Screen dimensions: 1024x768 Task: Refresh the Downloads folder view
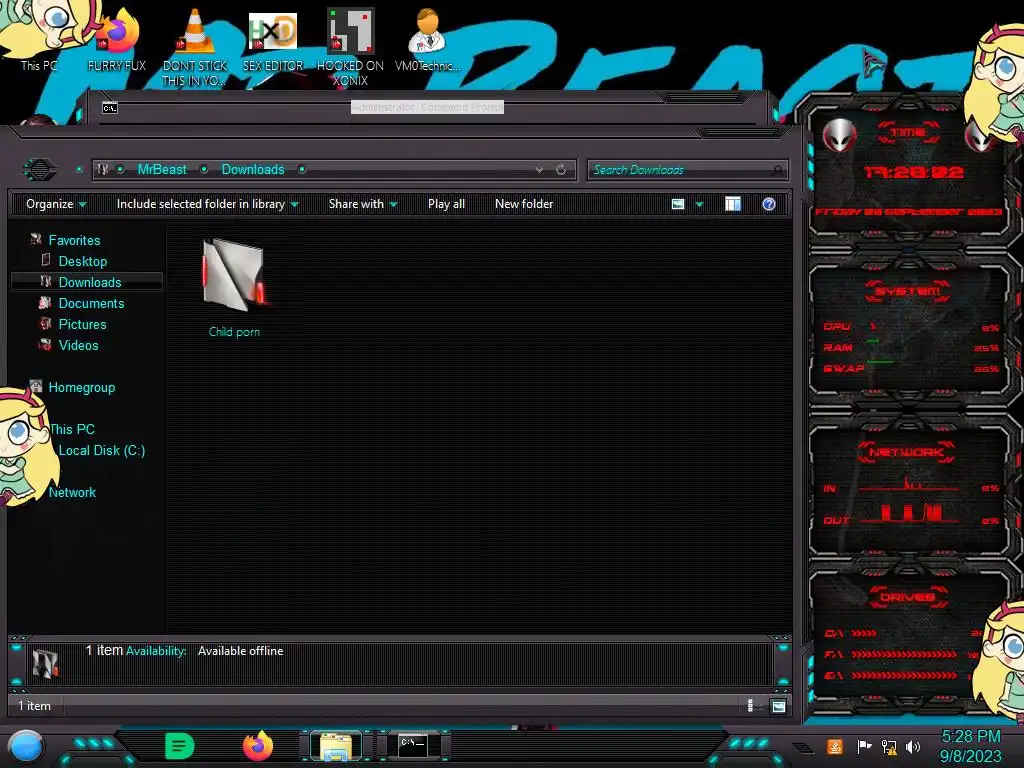[x=561, y=170]
